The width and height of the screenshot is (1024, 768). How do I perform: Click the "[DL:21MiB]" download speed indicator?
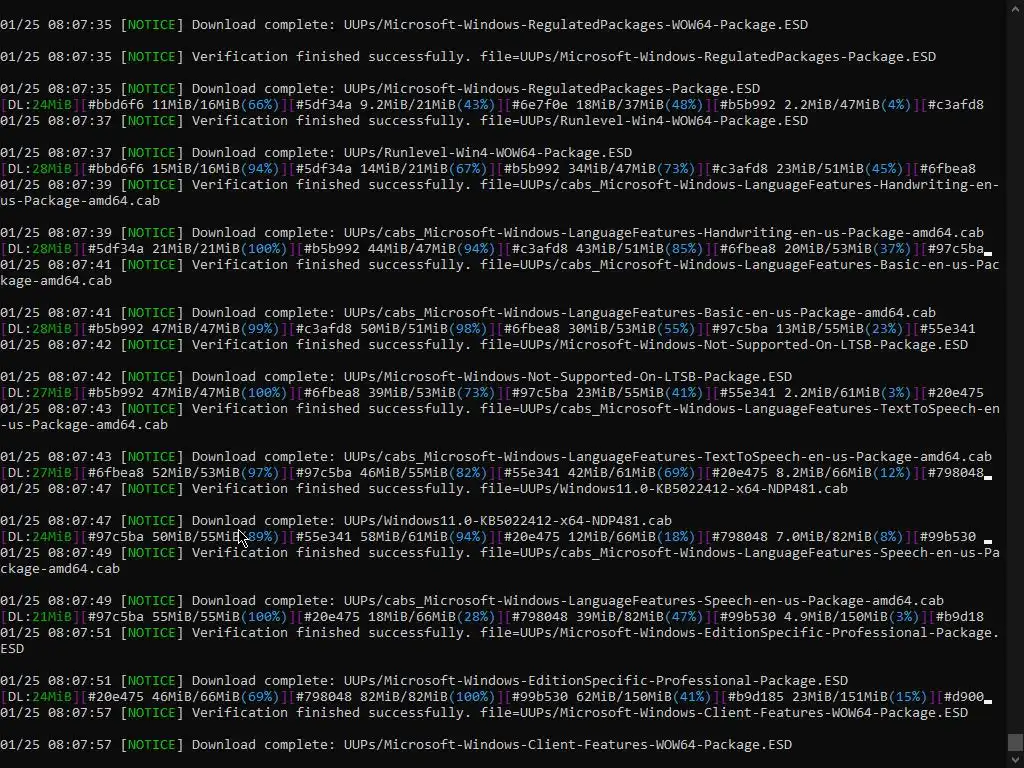coord(40,616)
